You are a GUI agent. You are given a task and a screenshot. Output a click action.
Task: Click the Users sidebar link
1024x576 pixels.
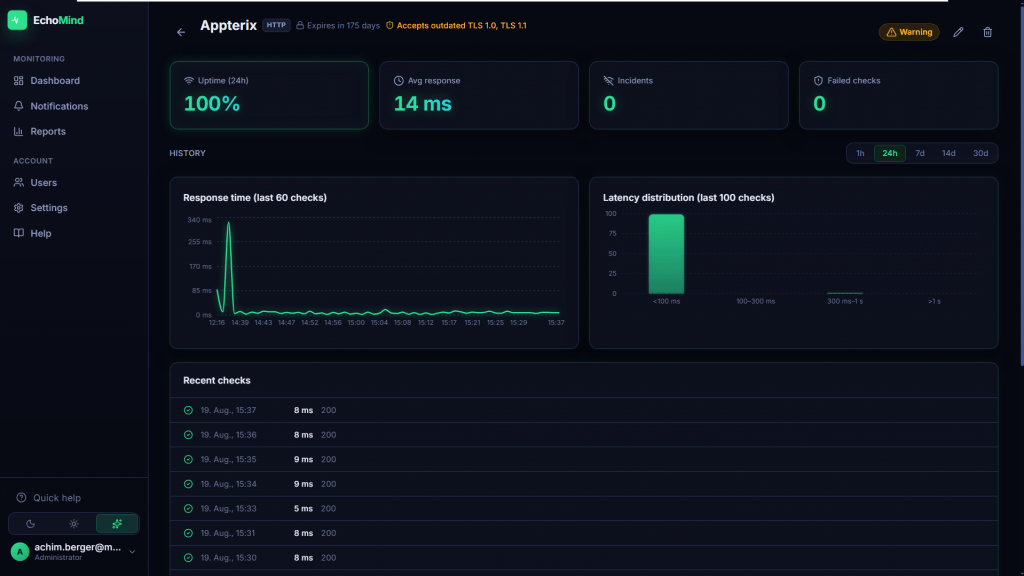43,183
